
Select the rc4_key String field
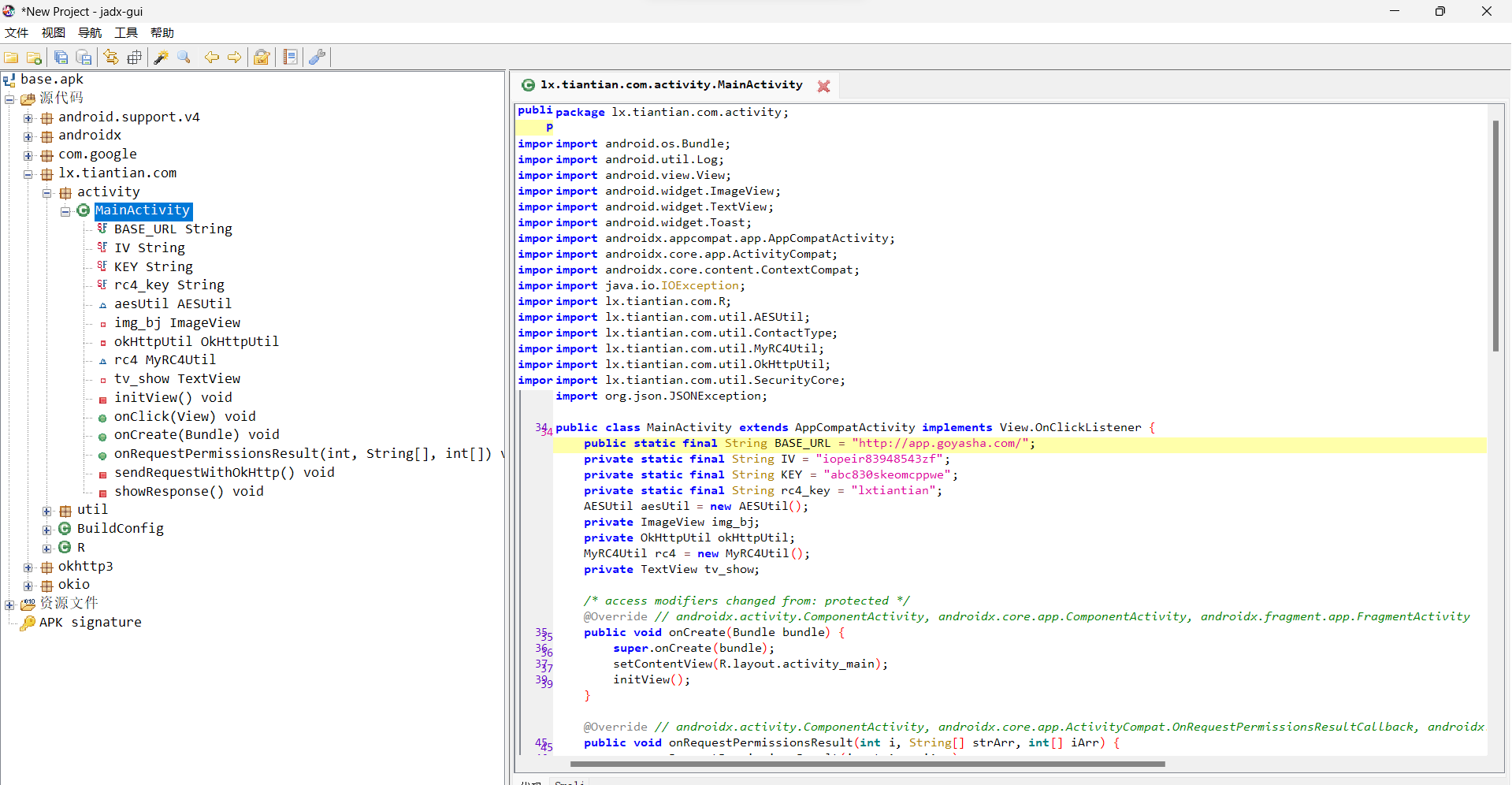coord(169,285)
